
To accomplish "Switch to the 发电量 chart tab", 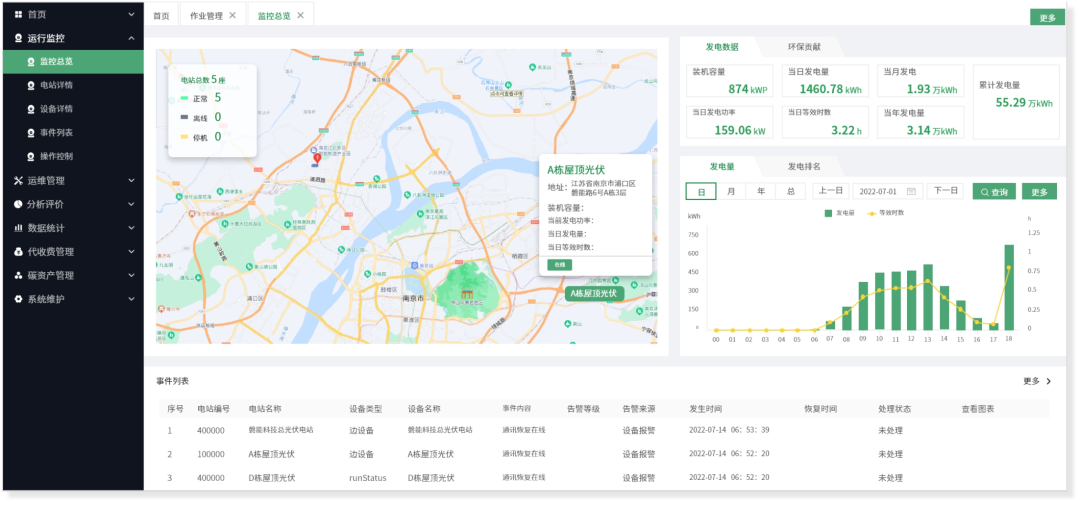I will 722,167.
